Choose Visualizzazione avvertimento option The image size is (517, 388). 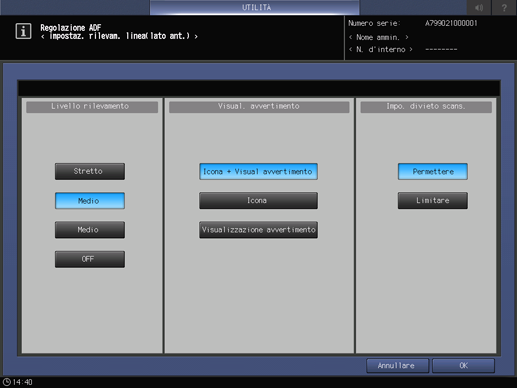coord(258,230)
